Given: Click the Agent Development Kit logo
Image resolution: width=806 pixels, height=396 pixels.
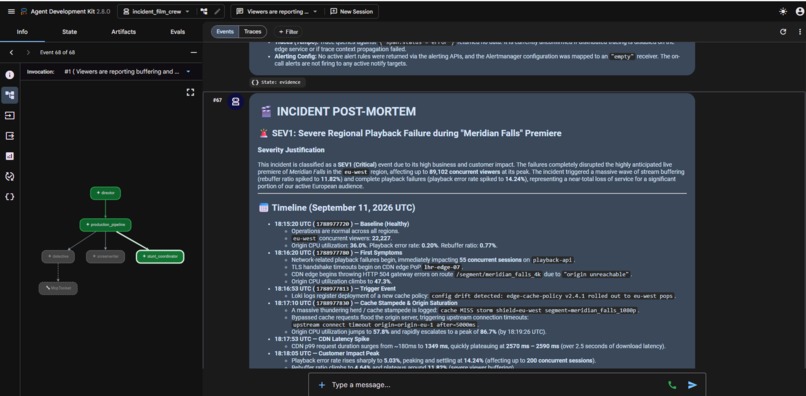Looking at the screenshot, I should tap(24, 11).
